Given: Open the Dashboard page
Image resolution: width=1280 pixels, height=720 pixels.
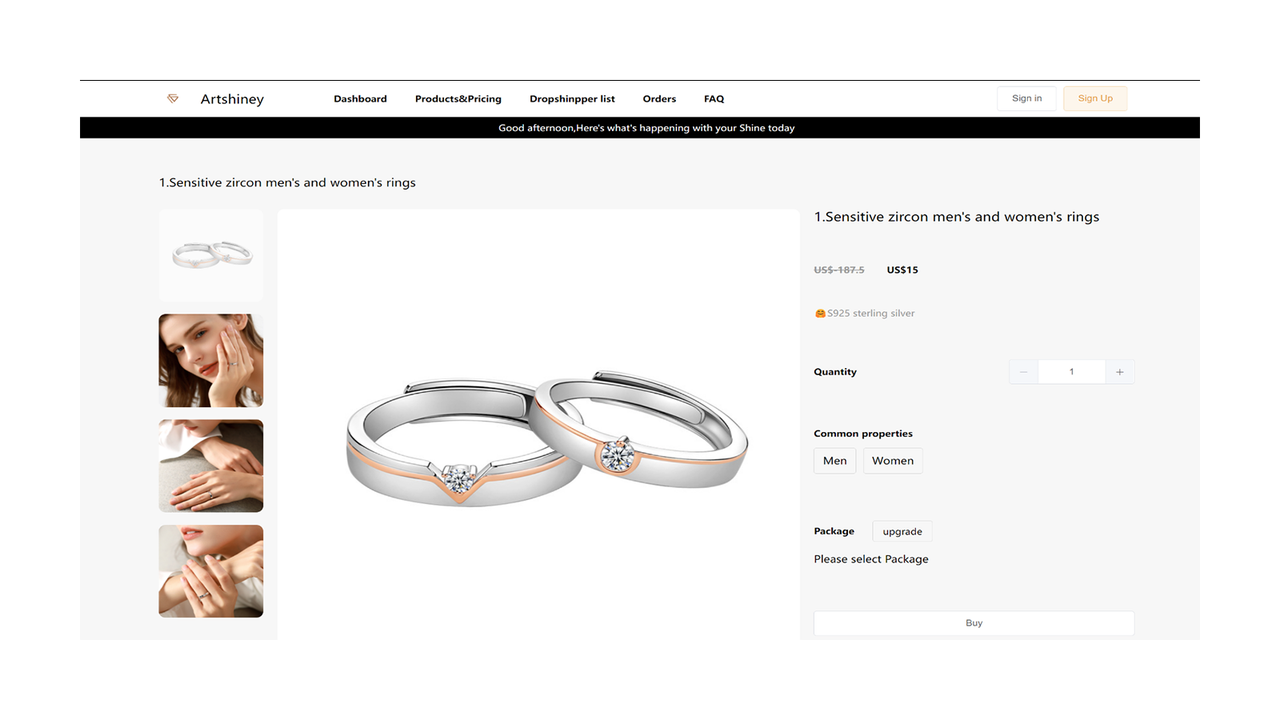Looking at the screenshot, I should (x=360, y=98).
